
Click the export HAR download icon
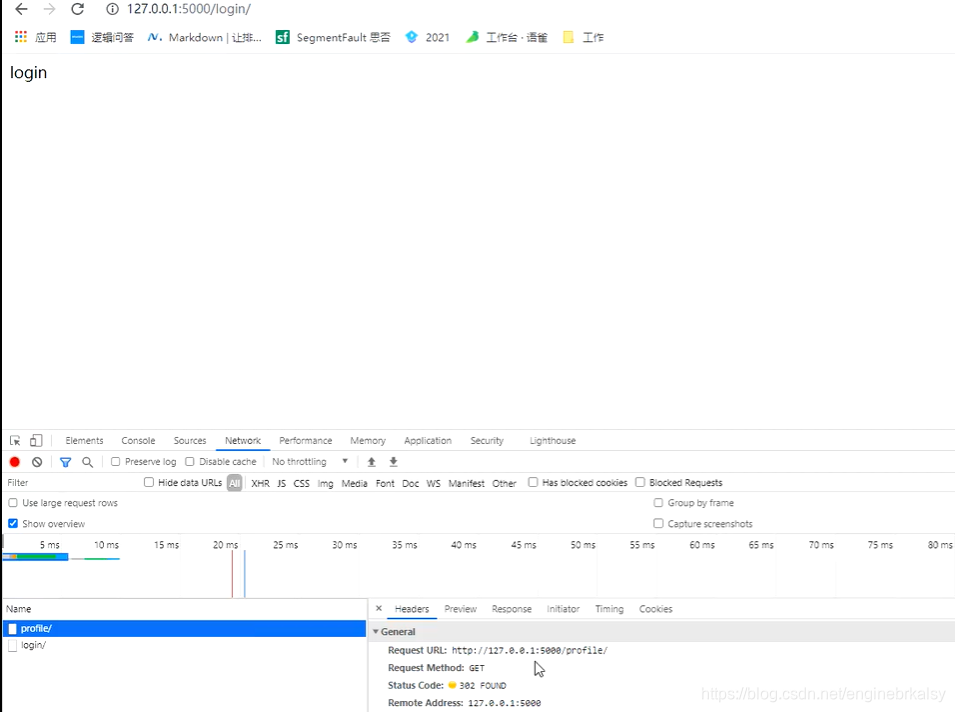tap(393, 462)
